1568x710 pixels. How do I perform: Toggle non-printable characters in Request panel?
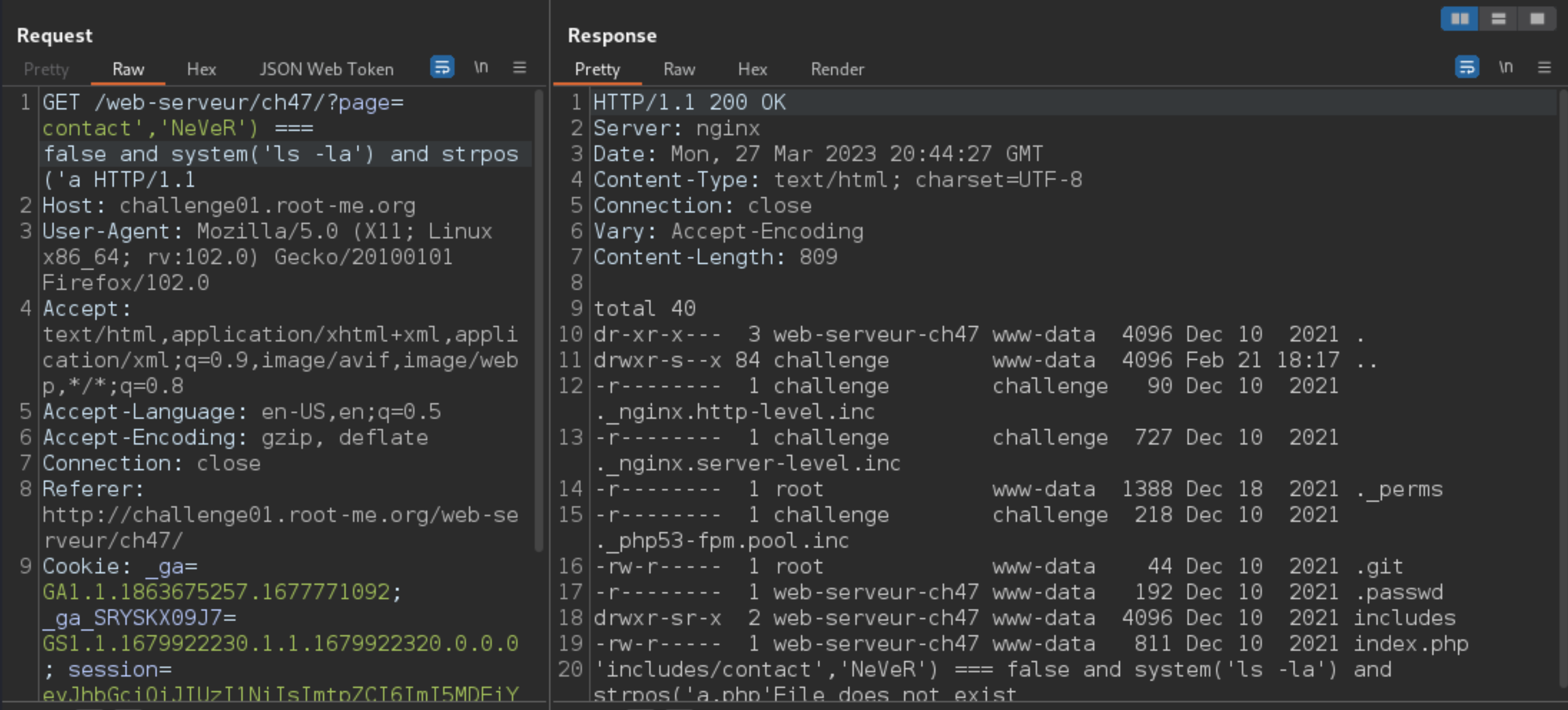click(x=481, y=67)
